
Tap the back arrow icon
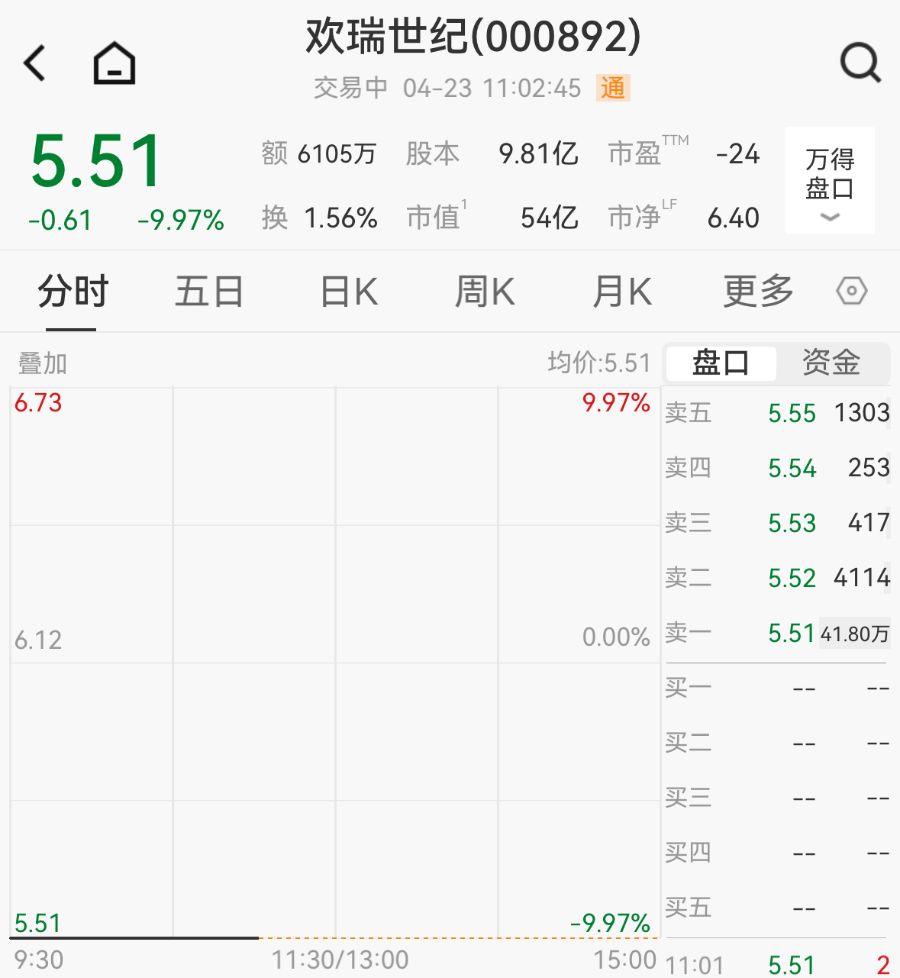point(35,64)
